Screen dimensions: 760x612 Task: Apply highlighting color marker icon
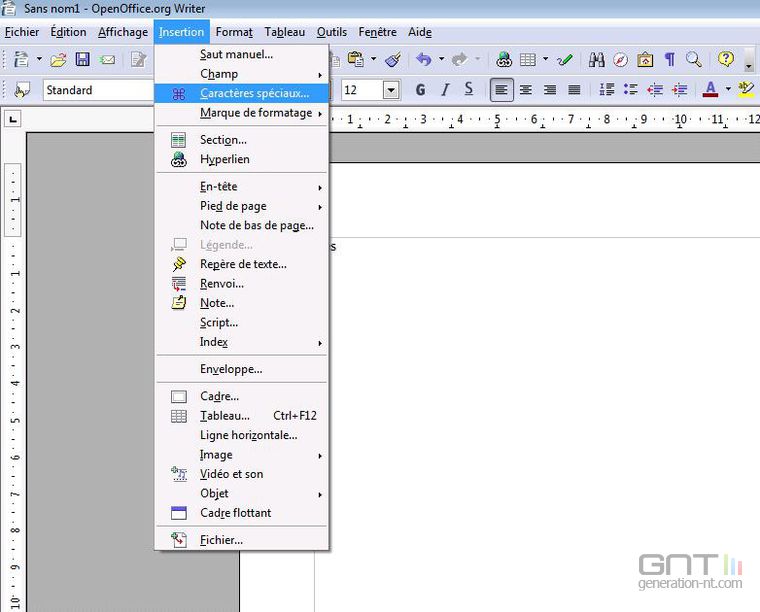tap(746, 90)
